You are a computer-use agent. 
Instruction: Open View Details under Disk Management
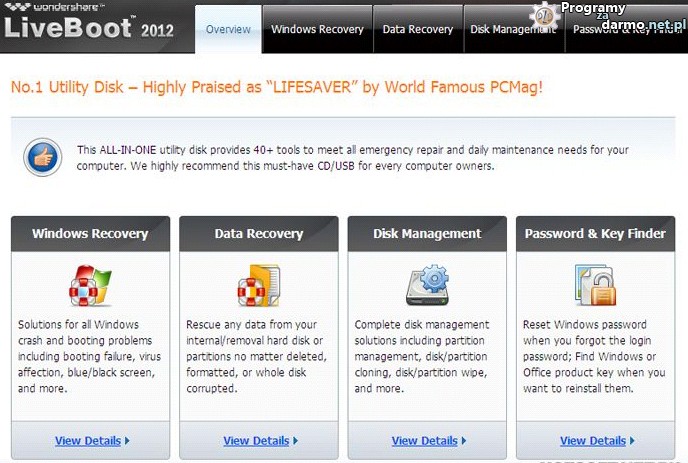pos(427,441)
